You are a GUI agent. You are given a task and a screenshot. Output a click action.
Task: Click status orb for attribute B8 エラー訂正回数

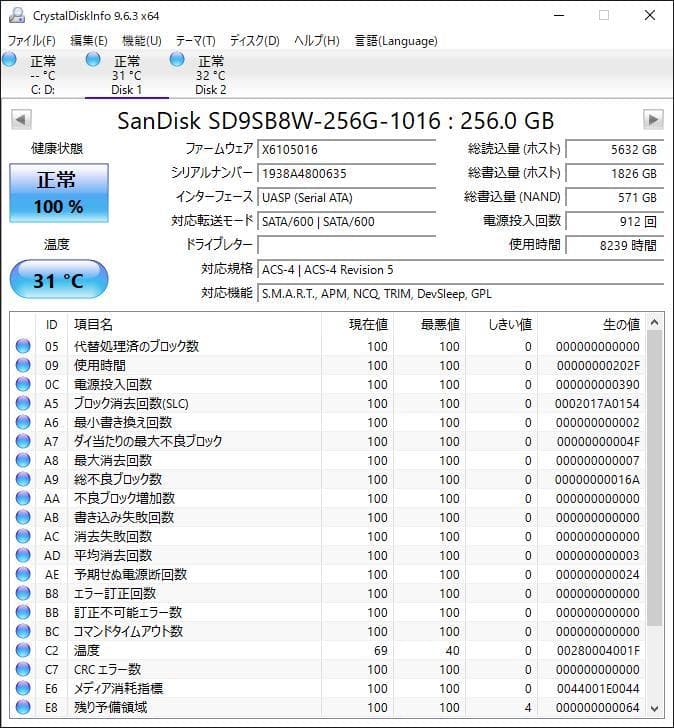click(x=23, y=594)
